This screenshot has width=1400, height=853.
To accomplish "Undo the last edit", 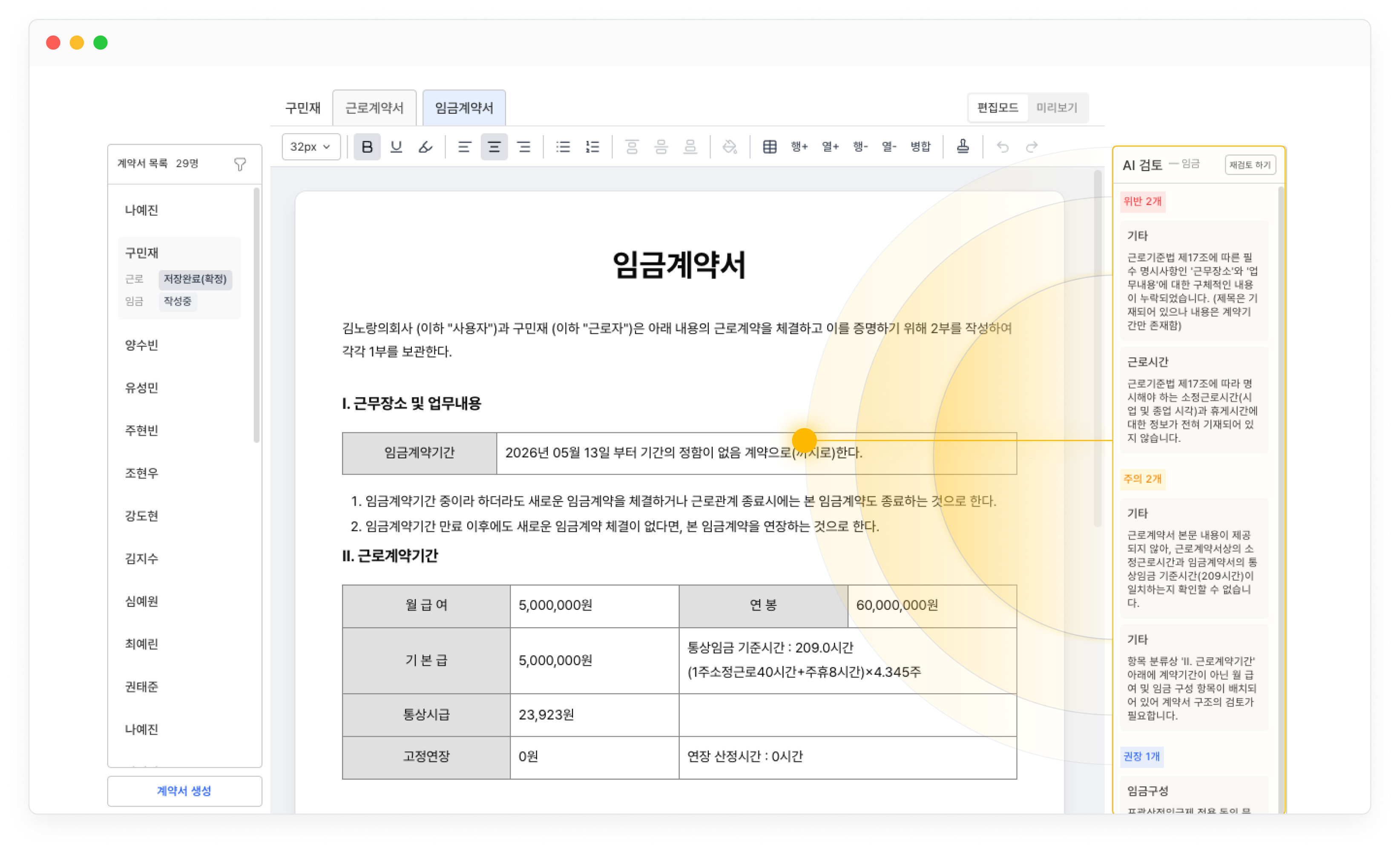I will (x=1002, y=147).
